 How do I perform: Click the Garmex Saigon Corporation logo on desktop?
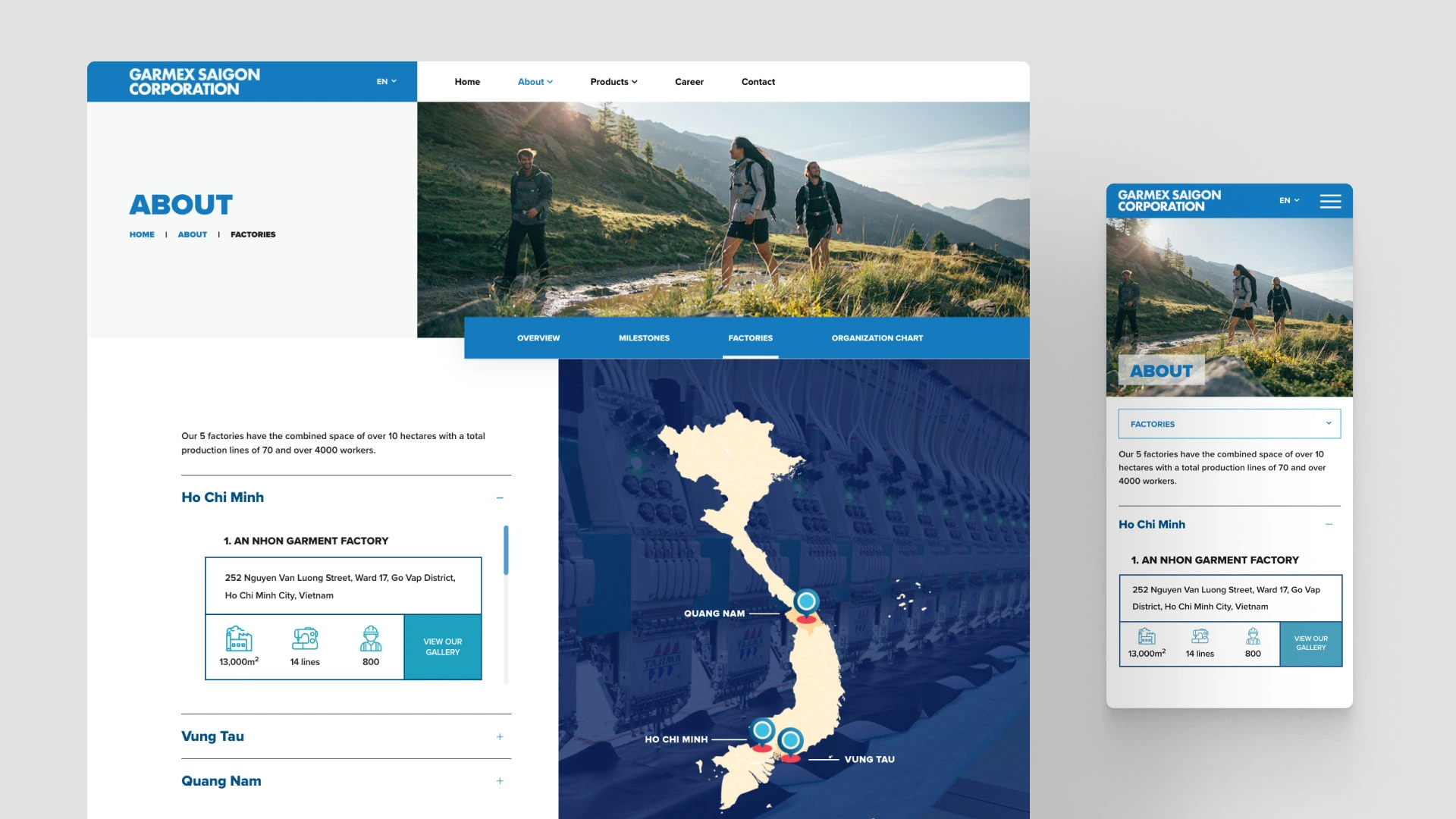pyautogui.click(x=194, y=81)
